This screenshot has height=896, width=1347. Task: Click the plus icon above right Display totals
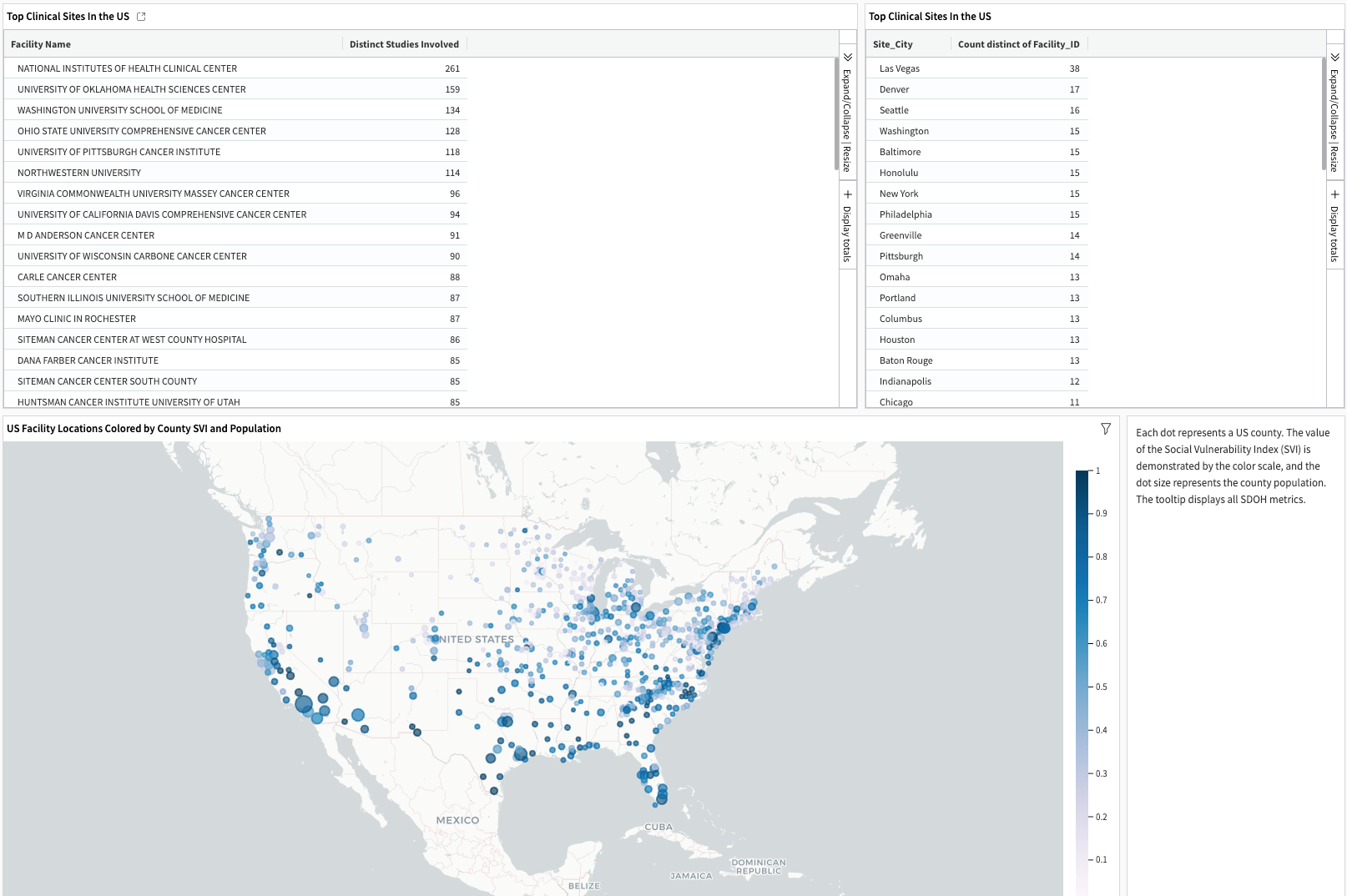coord(1335,194)
